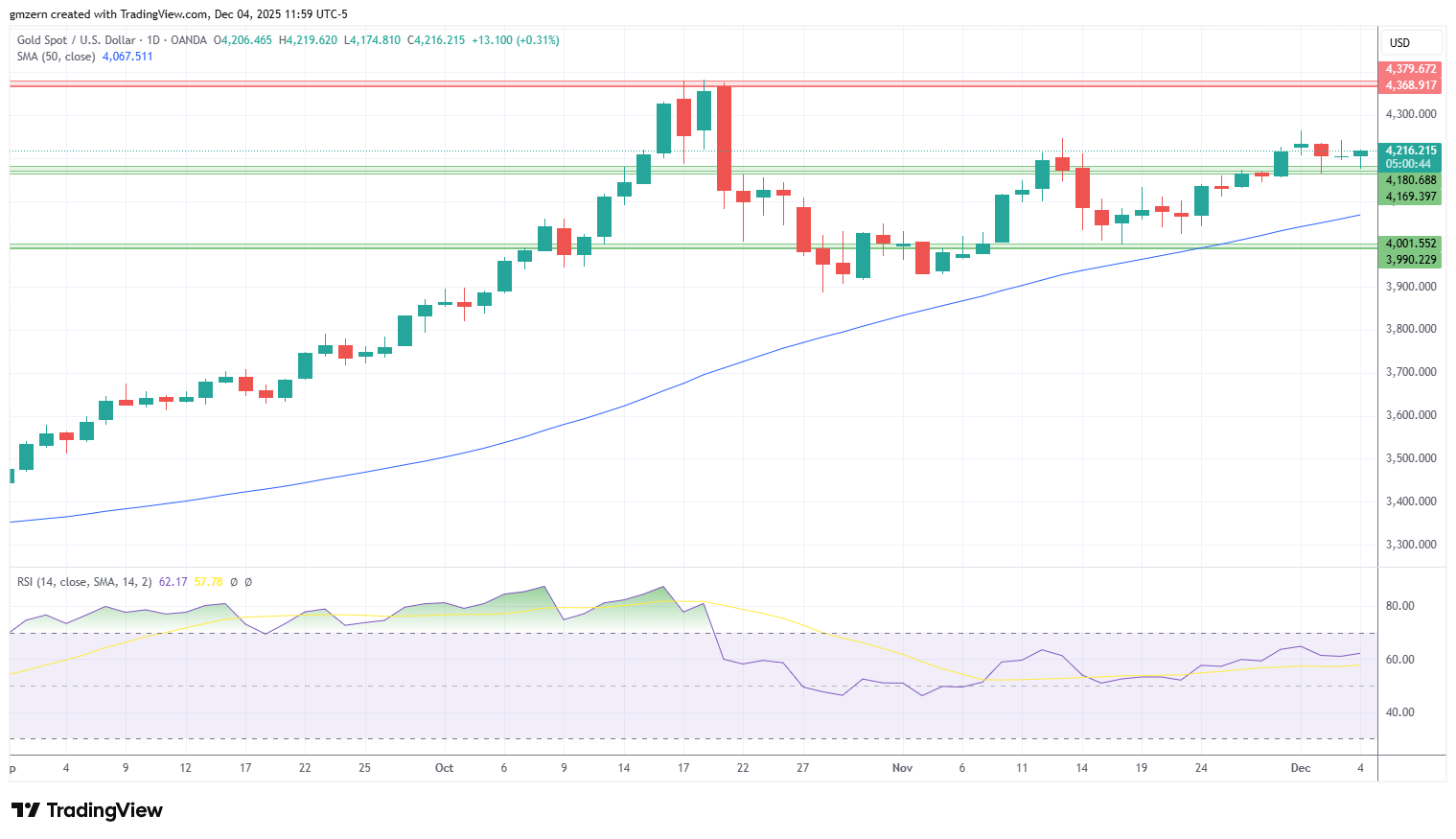Click the red 4,379.672 price label

[1411, 69]
